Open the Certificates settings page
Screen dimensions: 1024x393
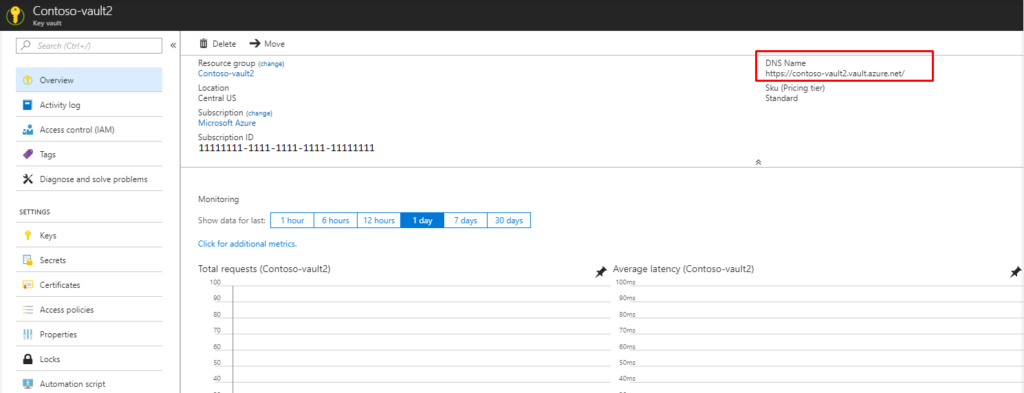click(89, 285)
